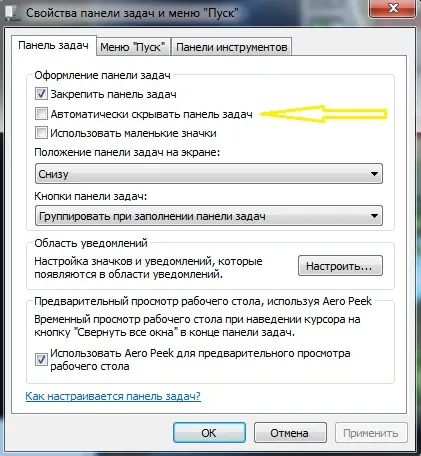The height and width of the screenshot is (456, 421).
Task: Click the Оформление панели задач group title
Action: pyautogui.click(x=102, y=75)
